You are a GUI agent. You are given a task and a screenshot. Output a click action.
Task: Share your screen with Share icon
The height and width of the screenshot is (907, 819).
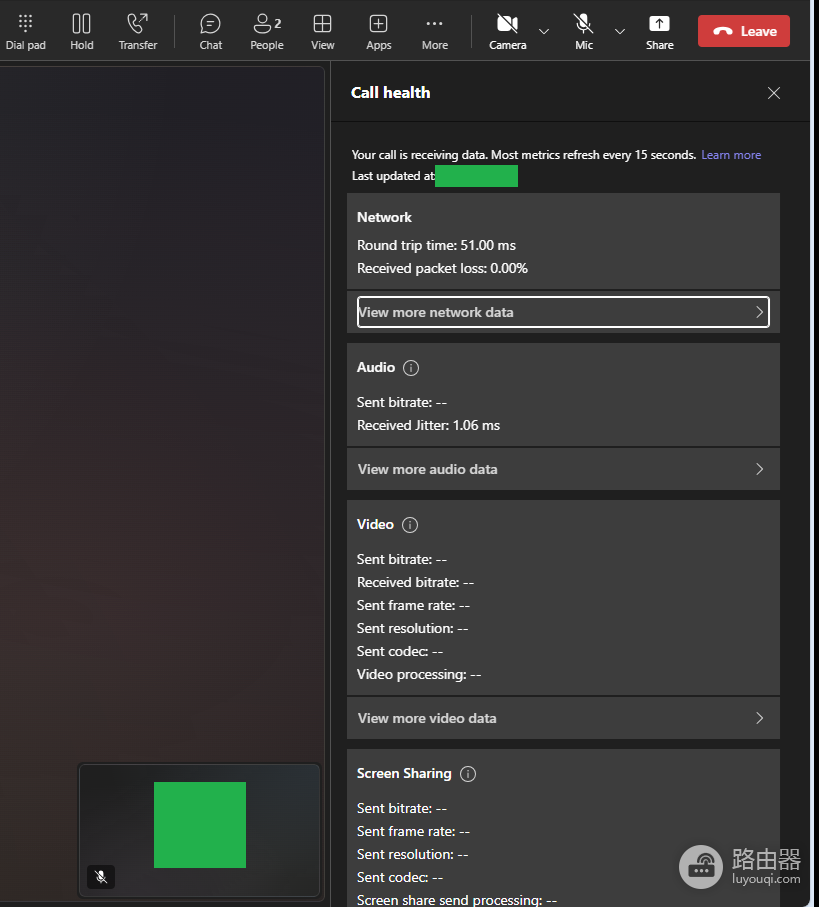[659, 32]
